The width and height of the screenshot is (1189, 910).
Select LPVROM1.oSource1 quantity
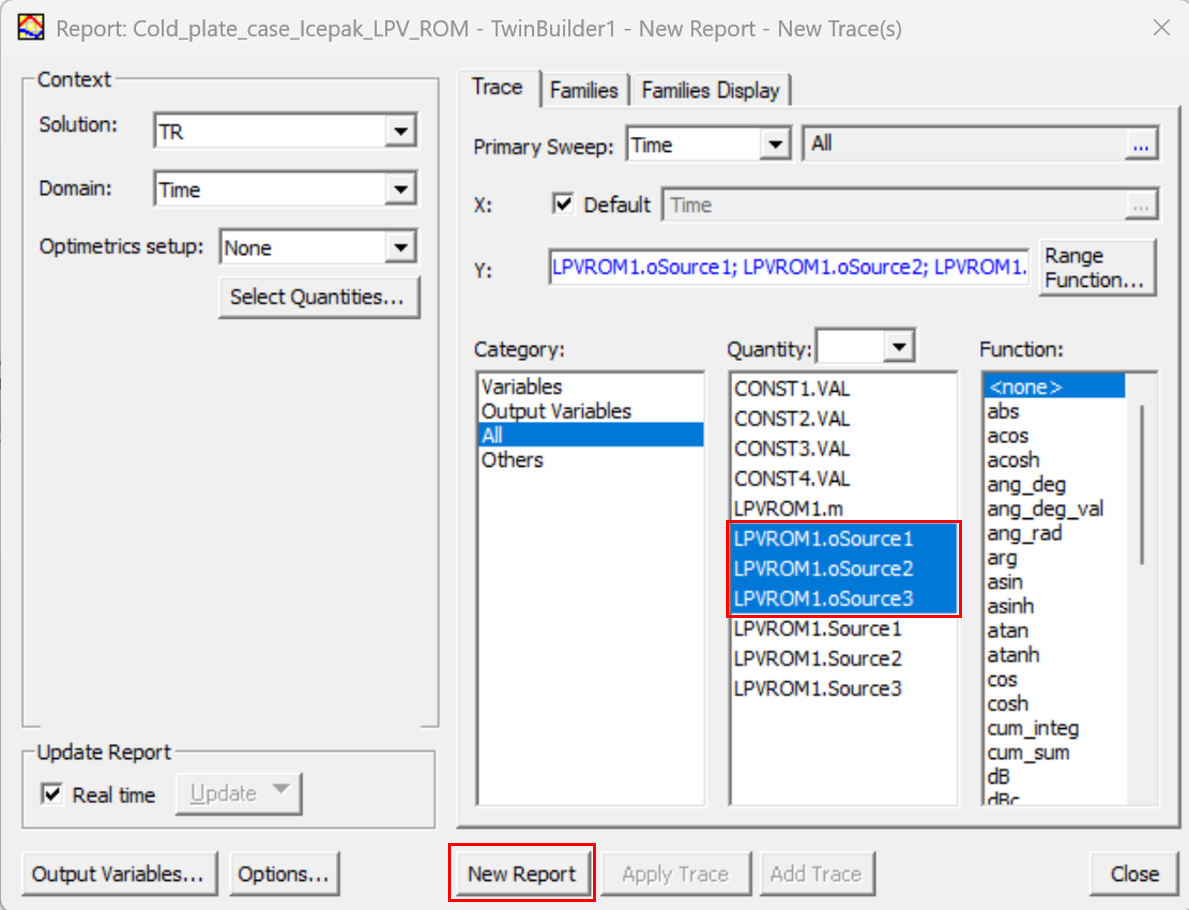click(843, 538)
